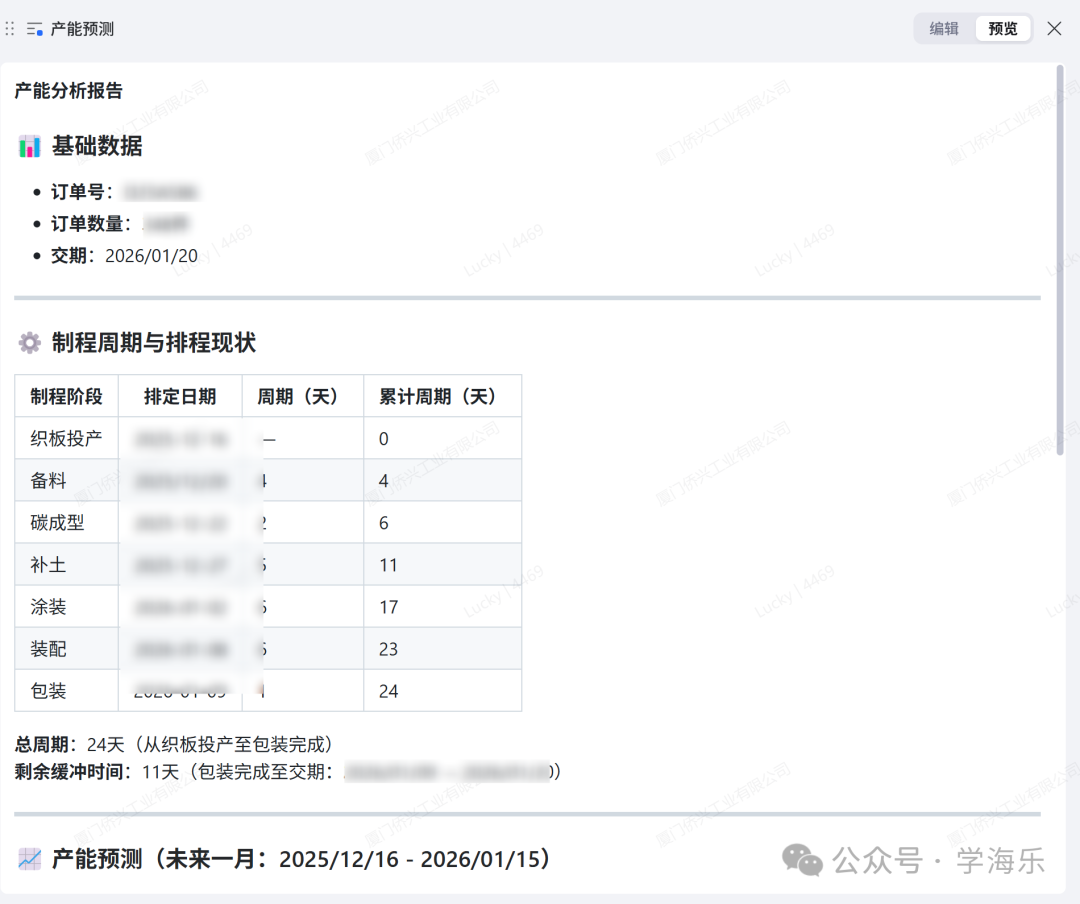The height and width of the screenshot is (904, 1080).
Task: Switch to the 编辑 tab
Action: pos(944,29)
